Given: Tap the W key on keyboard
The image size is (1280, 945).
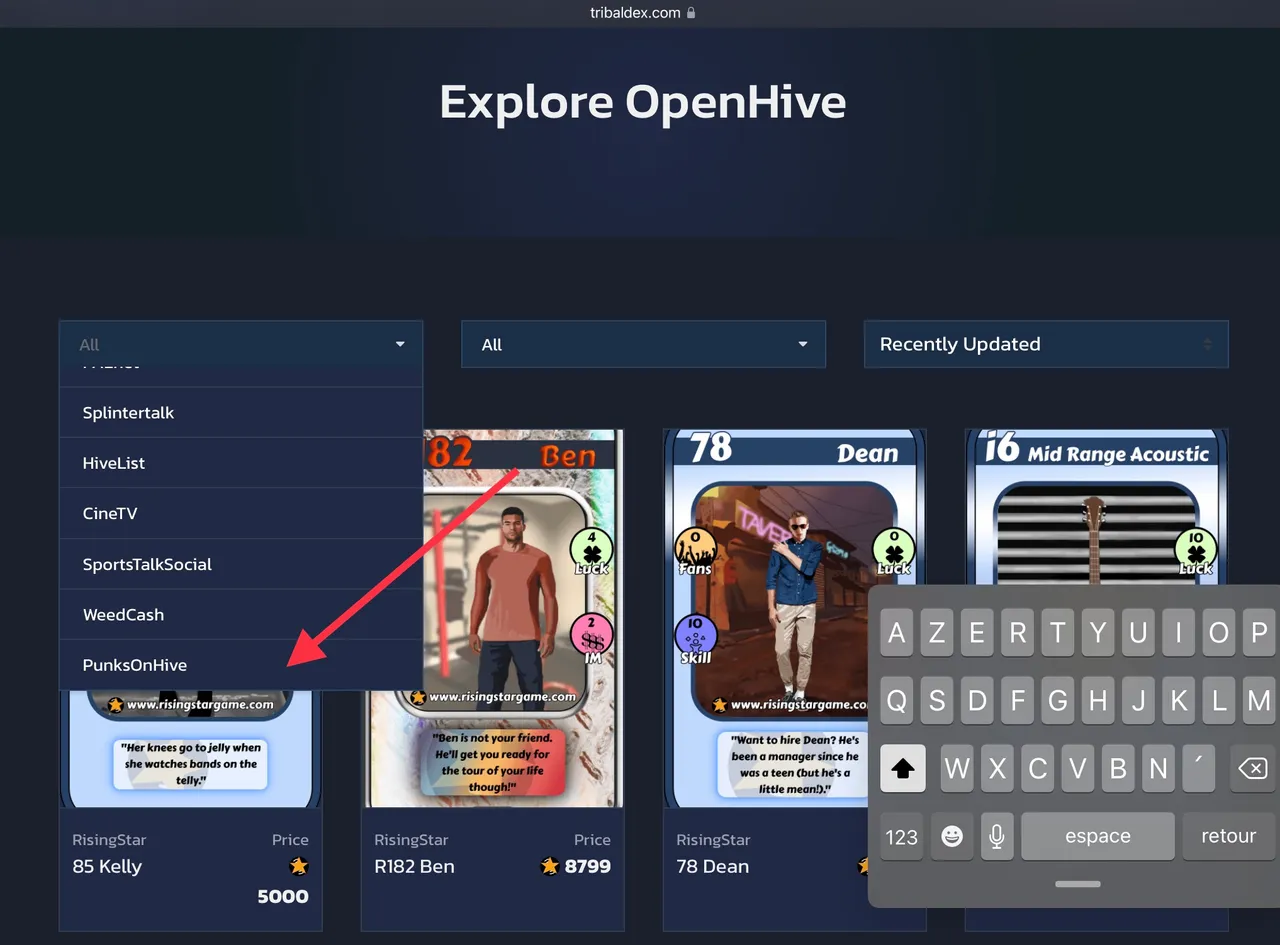Looking at the screenshot, I should (957, 768).
